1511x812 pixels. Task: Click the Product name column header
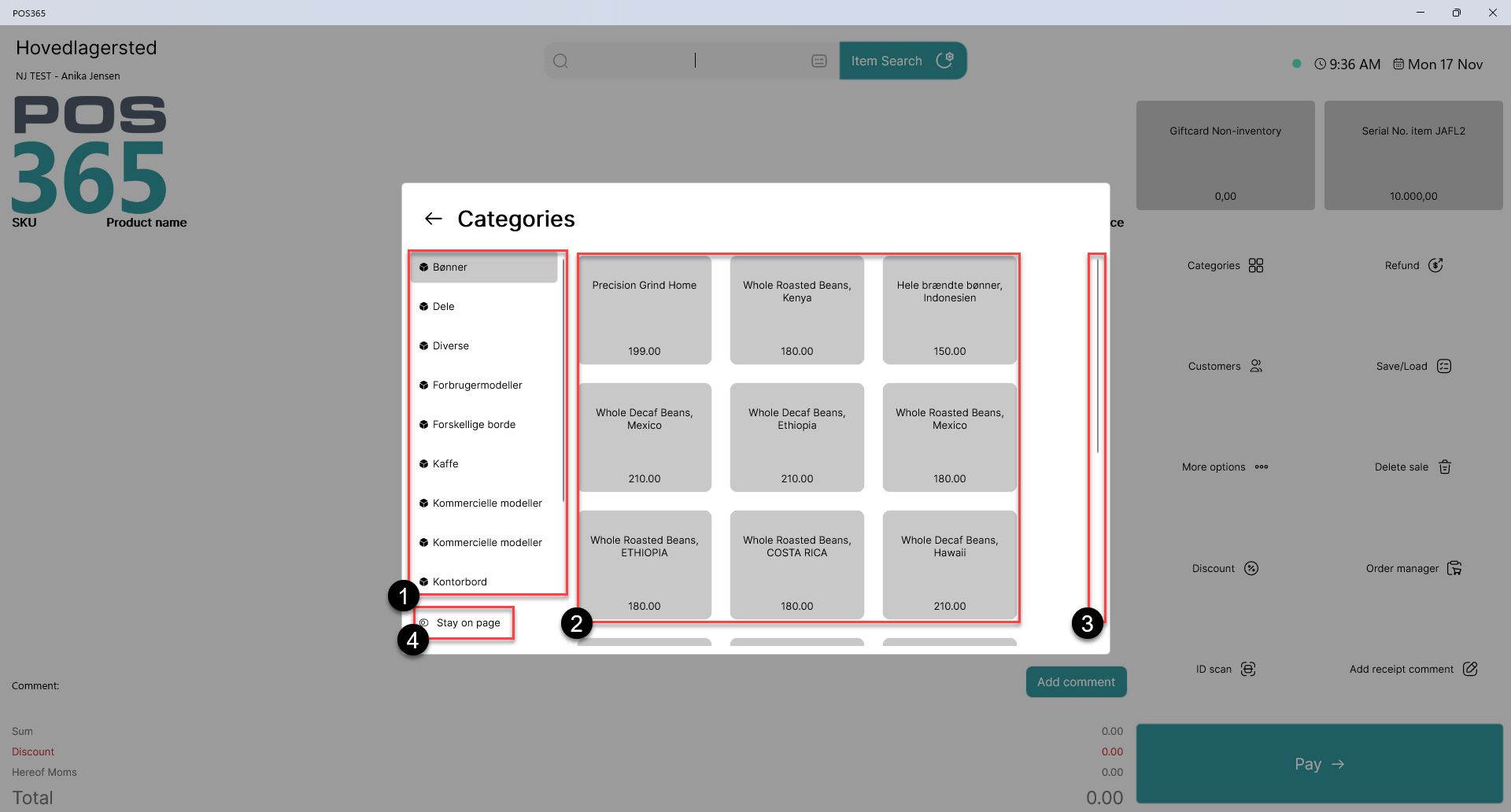pos(146,223)
